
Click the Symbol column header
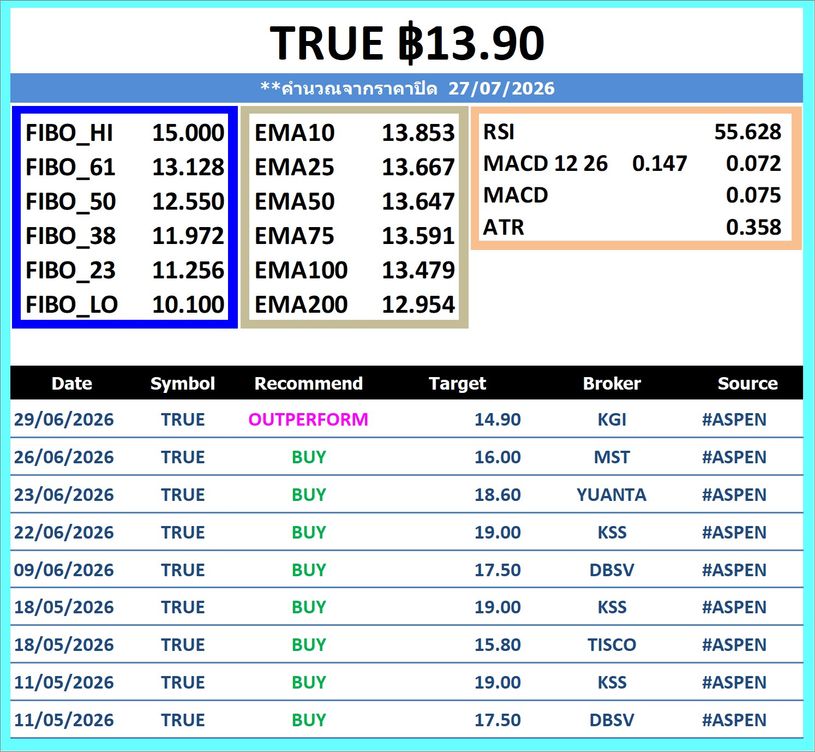point(182,384)
